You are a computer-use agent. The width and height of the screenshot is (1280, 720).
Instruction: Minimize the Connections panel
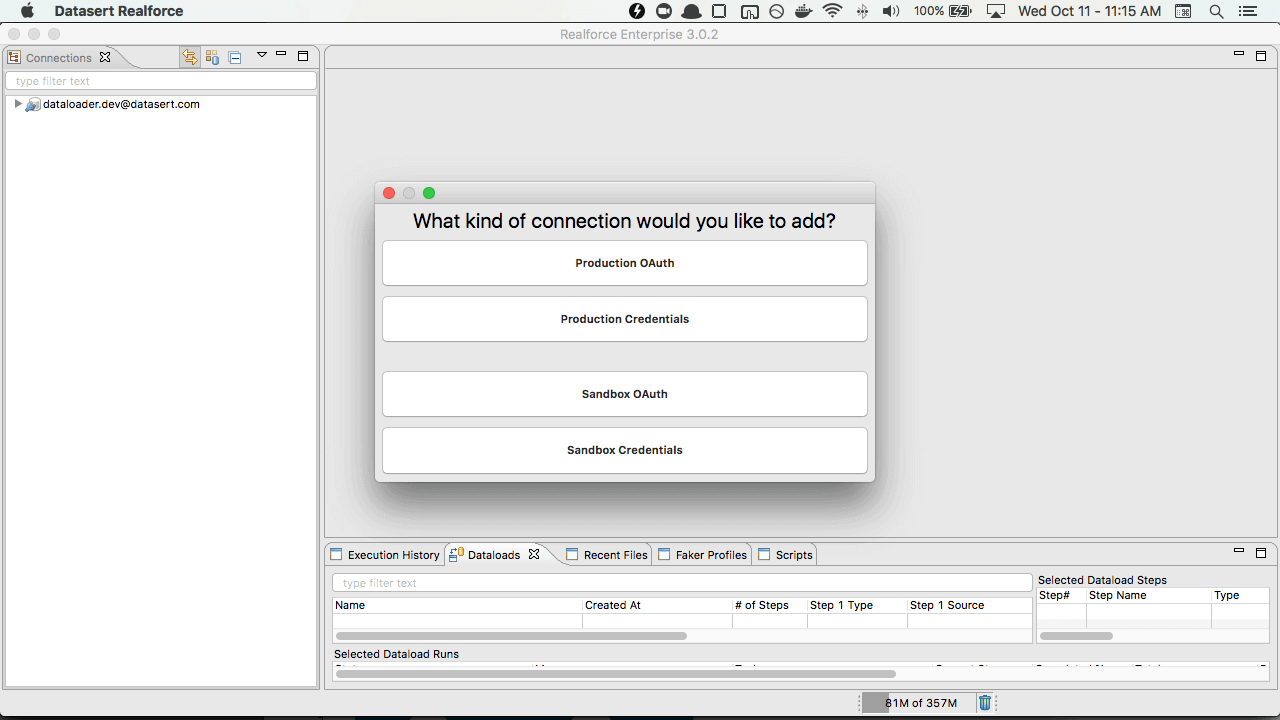pyautogui.click(x=281, y=54)
